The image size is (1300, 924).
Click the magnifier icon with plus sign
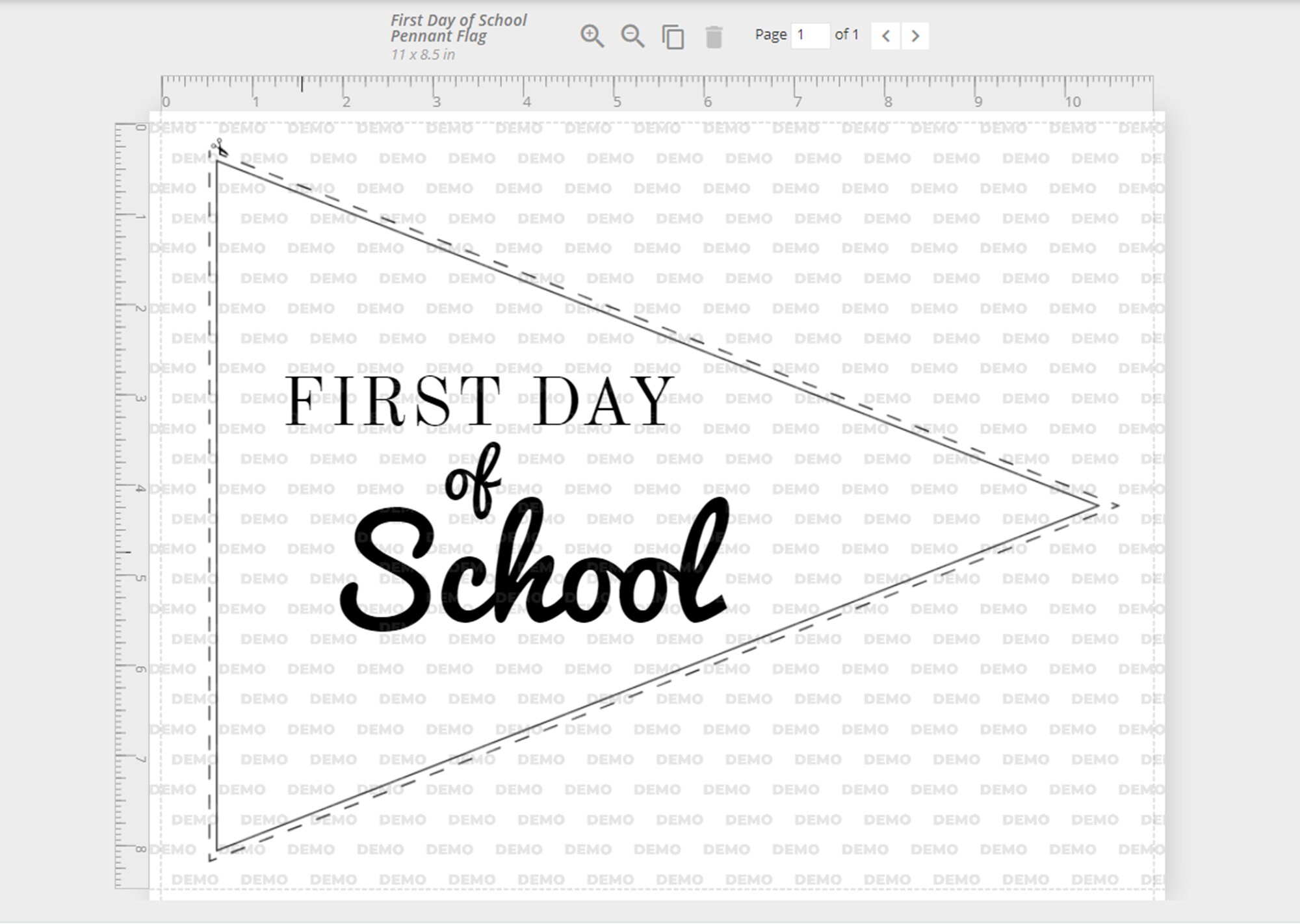[x=593, y=37]
